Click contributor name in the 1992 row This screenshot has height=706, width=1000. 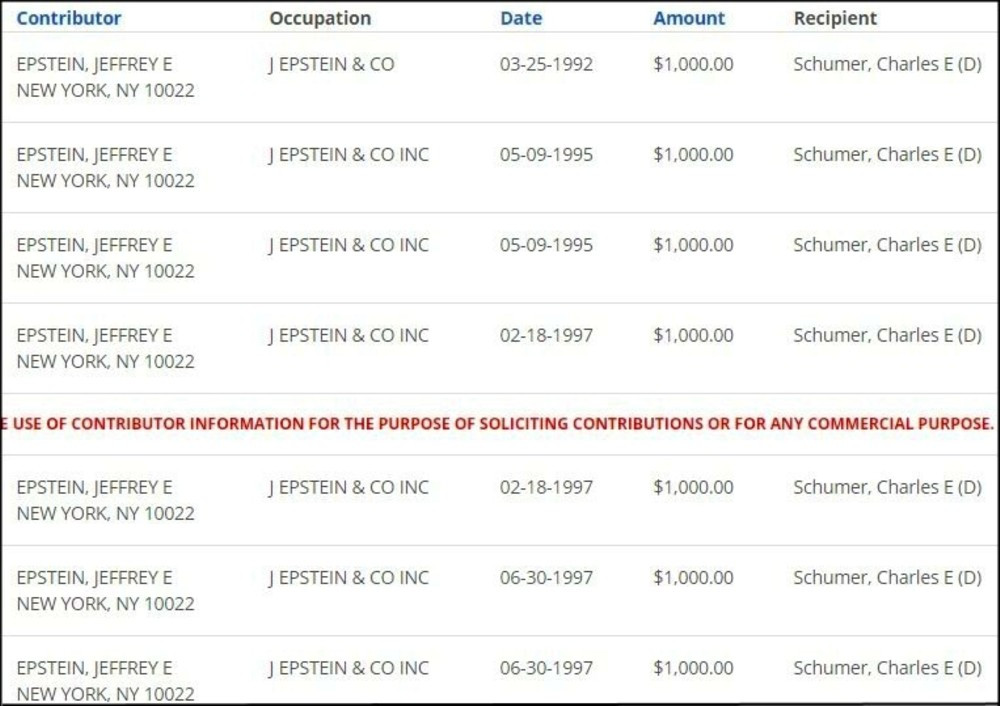click(94, 64)
